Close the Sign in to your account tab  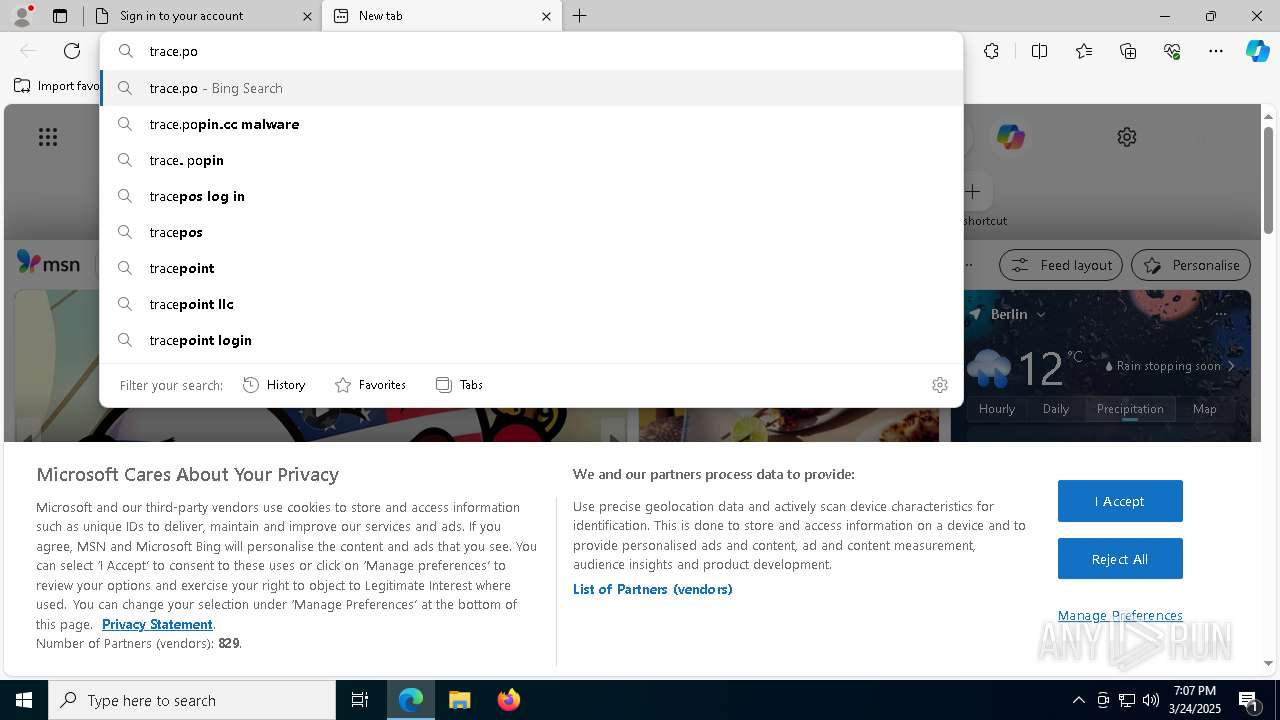[307, 16]
